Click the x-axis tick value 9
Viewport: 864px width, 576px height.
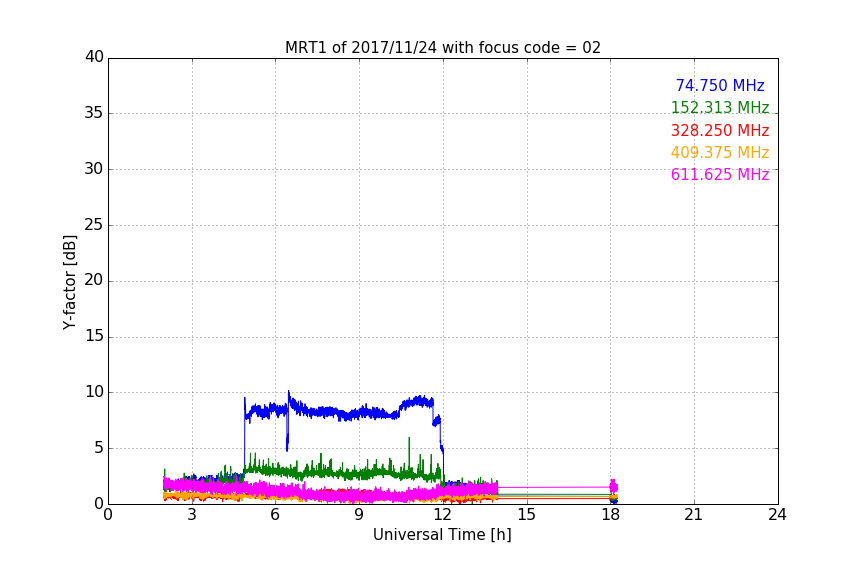click(359, 515)
